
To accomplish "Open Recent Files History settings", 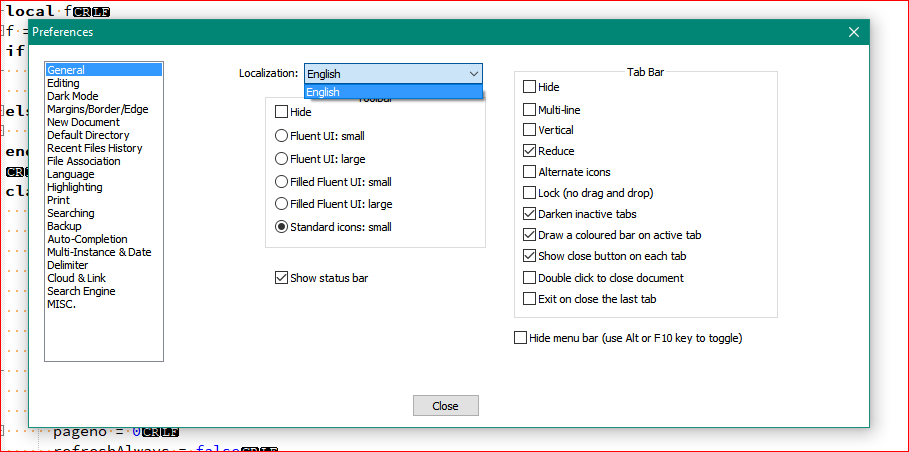I will (x=94, y=148).
